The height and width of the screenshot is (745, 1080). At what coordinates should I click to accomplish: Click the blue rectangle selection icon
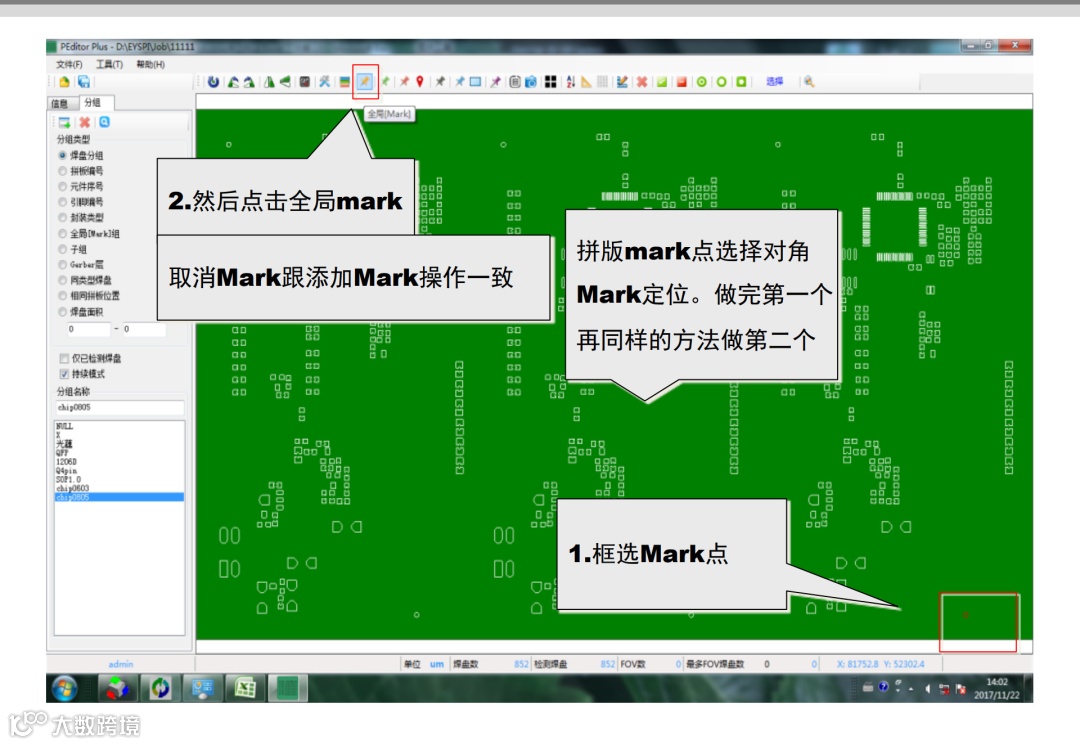(x=475, y=81)
